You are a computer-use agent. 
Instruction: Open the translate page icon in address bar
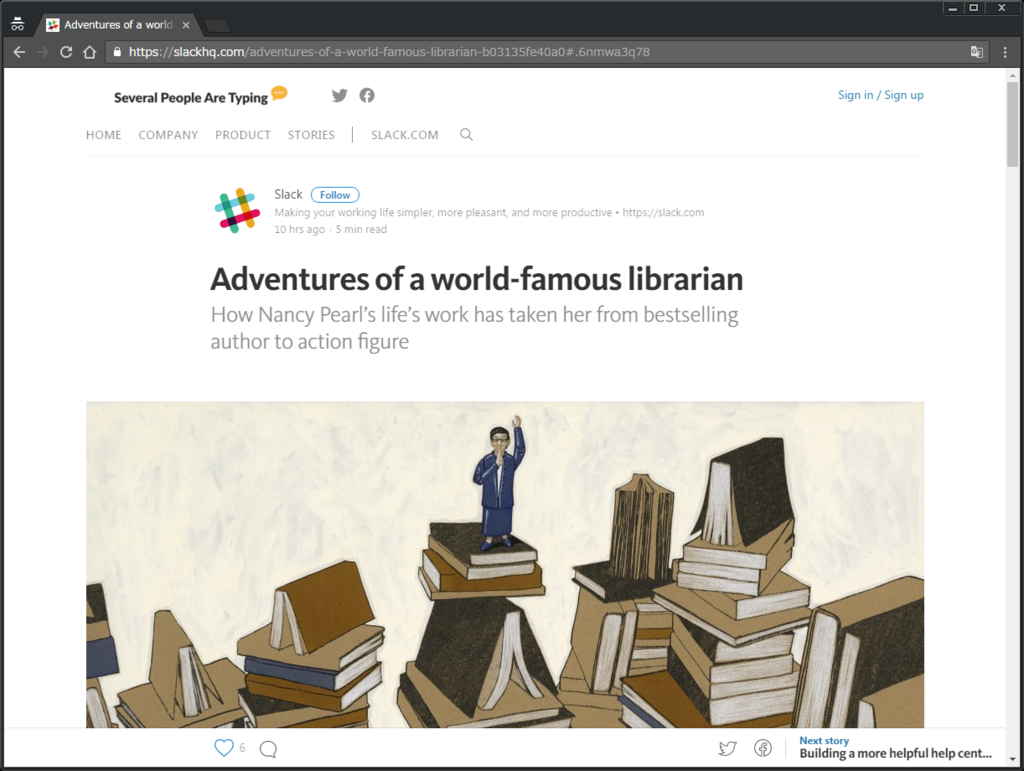[x=976, y=52]
